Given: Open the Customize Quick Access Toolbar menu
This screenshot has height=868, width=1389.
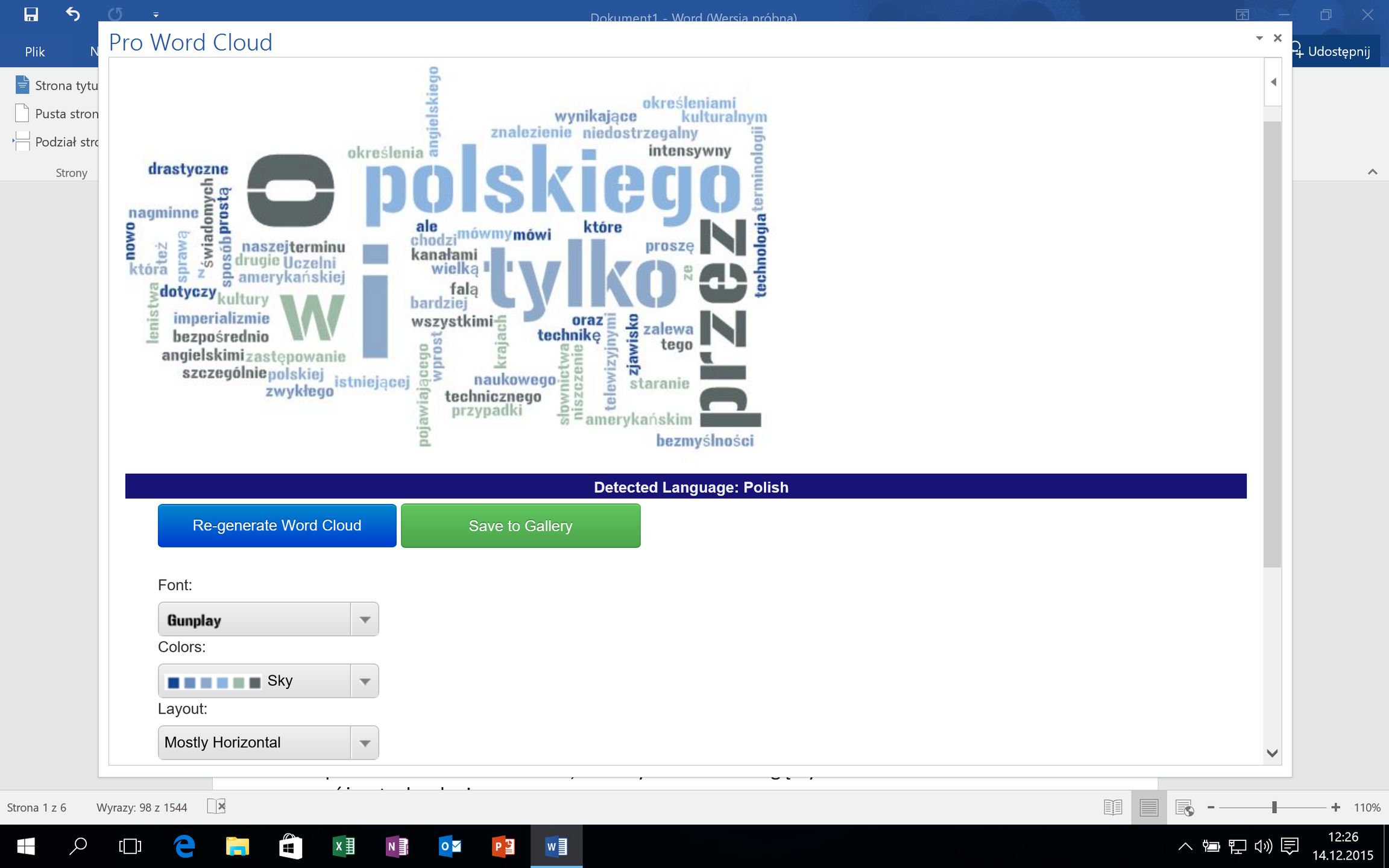Looking at the screenshot, I should [156, 15].
